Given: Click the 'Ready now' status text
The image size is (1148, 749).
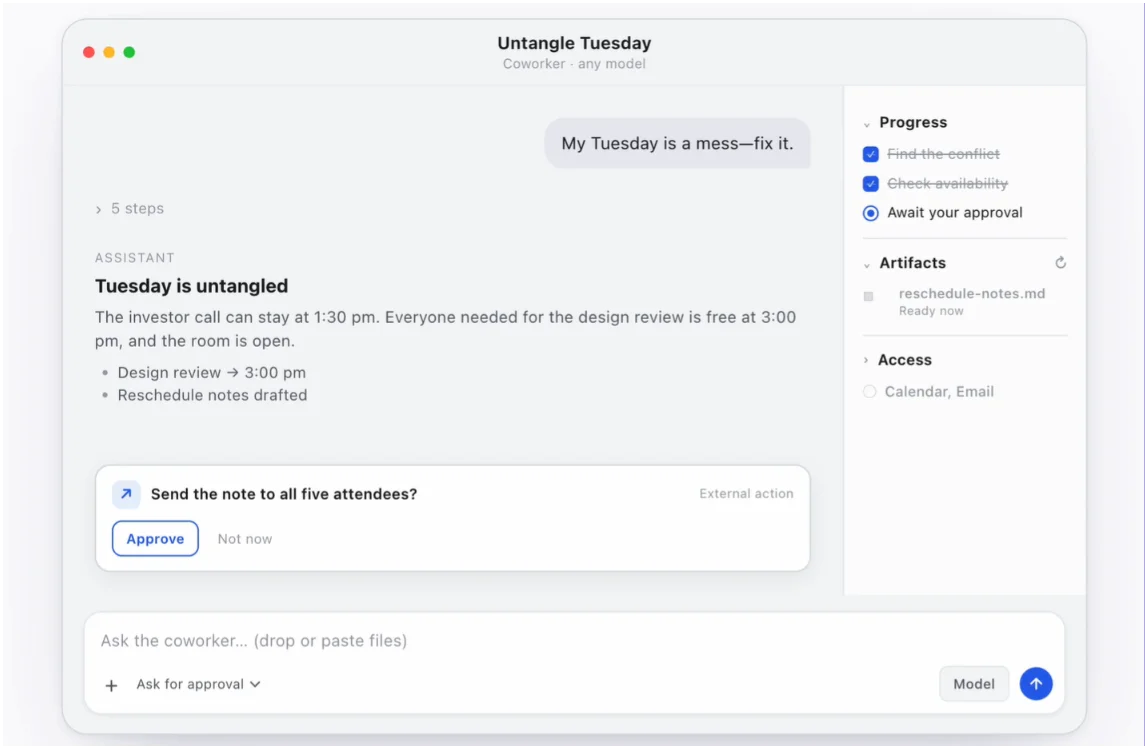Looking at the screenshot, I should (931, 311).
